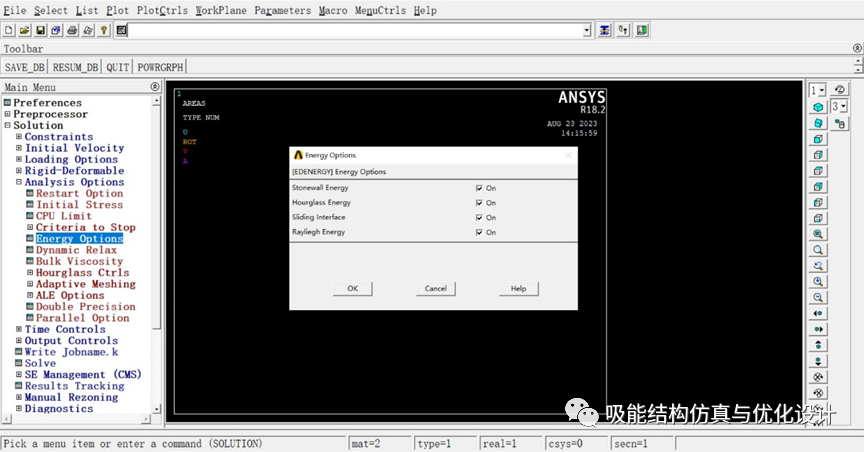Uncheck the Stonewall Energy On checkbox
Screen dimensions: 864x452
click(479, 188)
